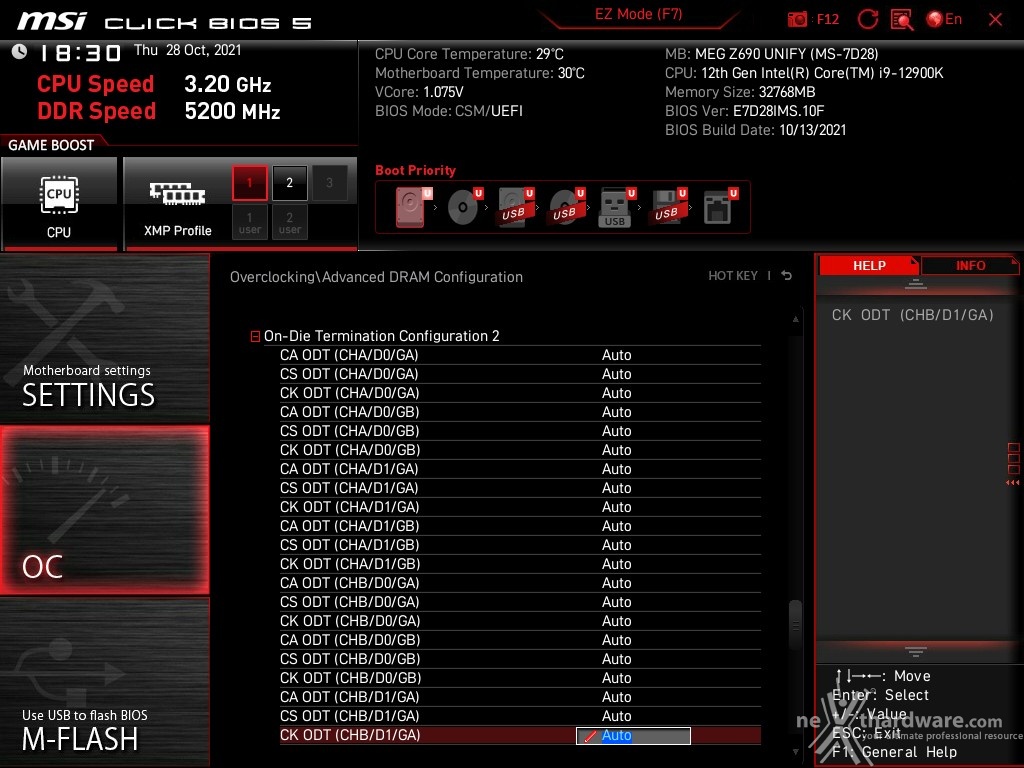Screen dimensions: 1024x768
Task: Select the CA ODT (CHB/D0/GA) row
Action: [x=520, y=583]
